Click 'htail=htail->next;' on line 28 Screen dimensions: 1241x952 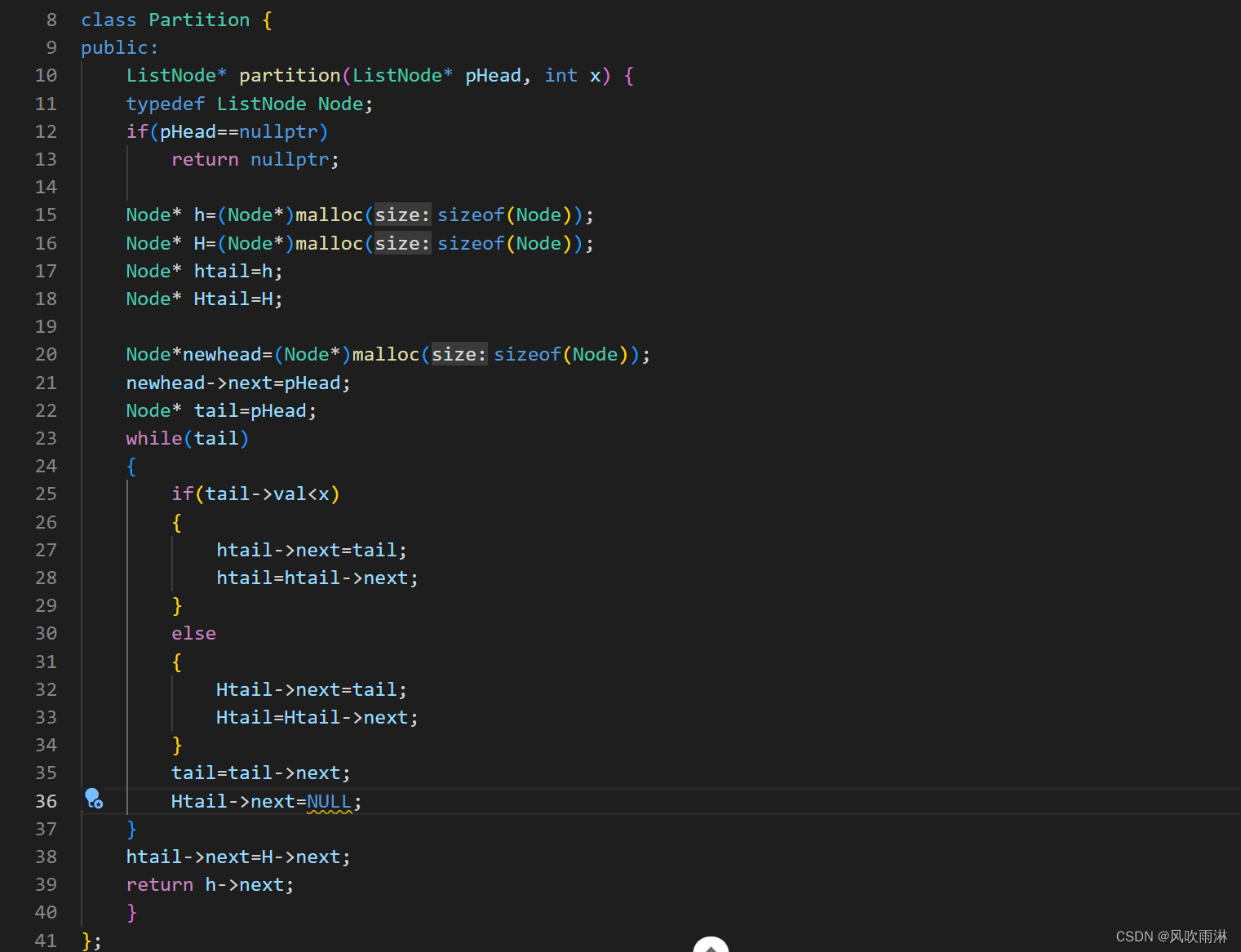[317, 578]
